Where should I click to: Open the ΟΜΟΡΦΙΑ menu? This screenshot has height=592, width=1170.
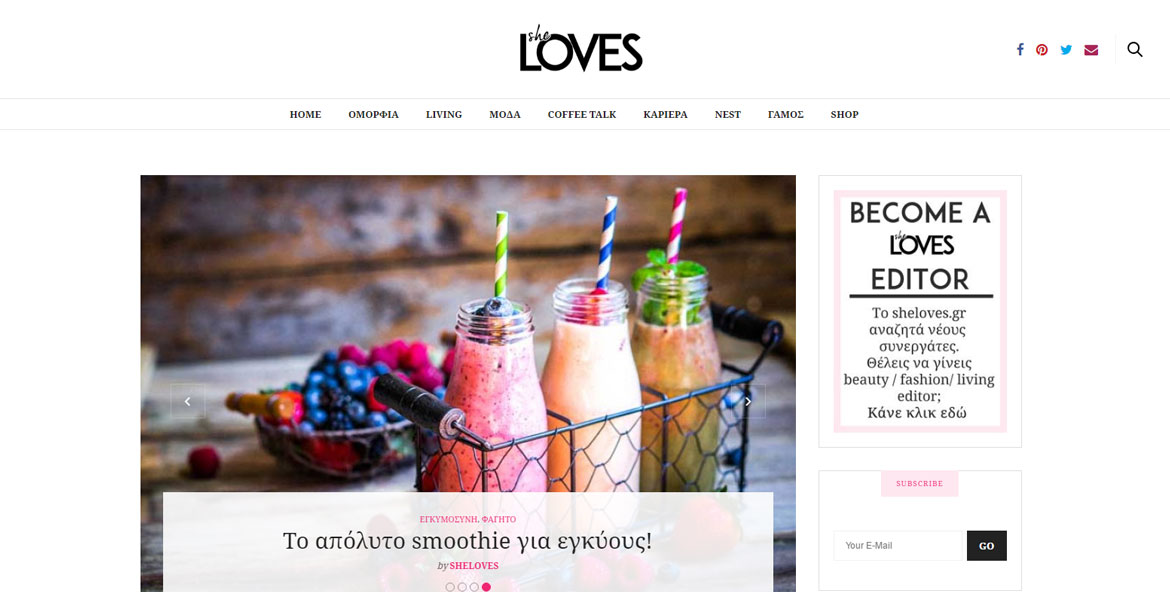[373, 114]
